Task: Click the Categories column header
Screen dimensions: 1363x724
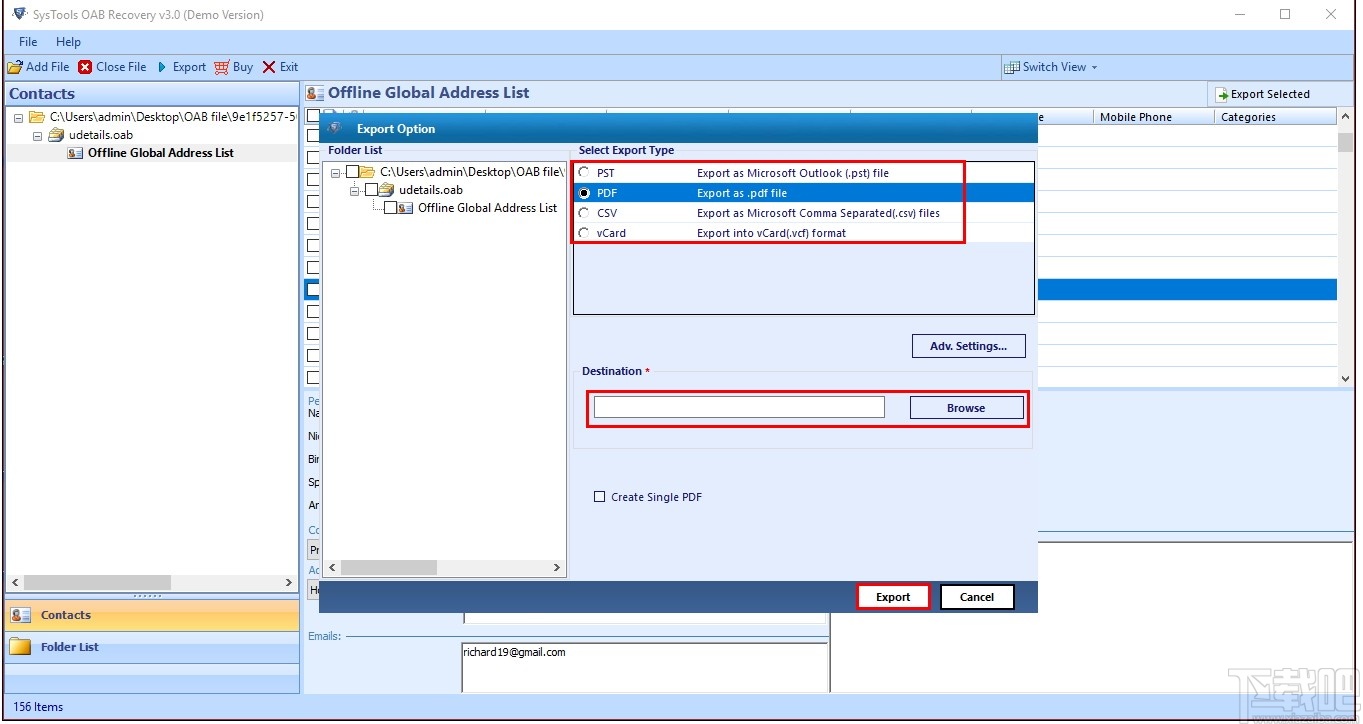Action: [x=1276, y=117]
